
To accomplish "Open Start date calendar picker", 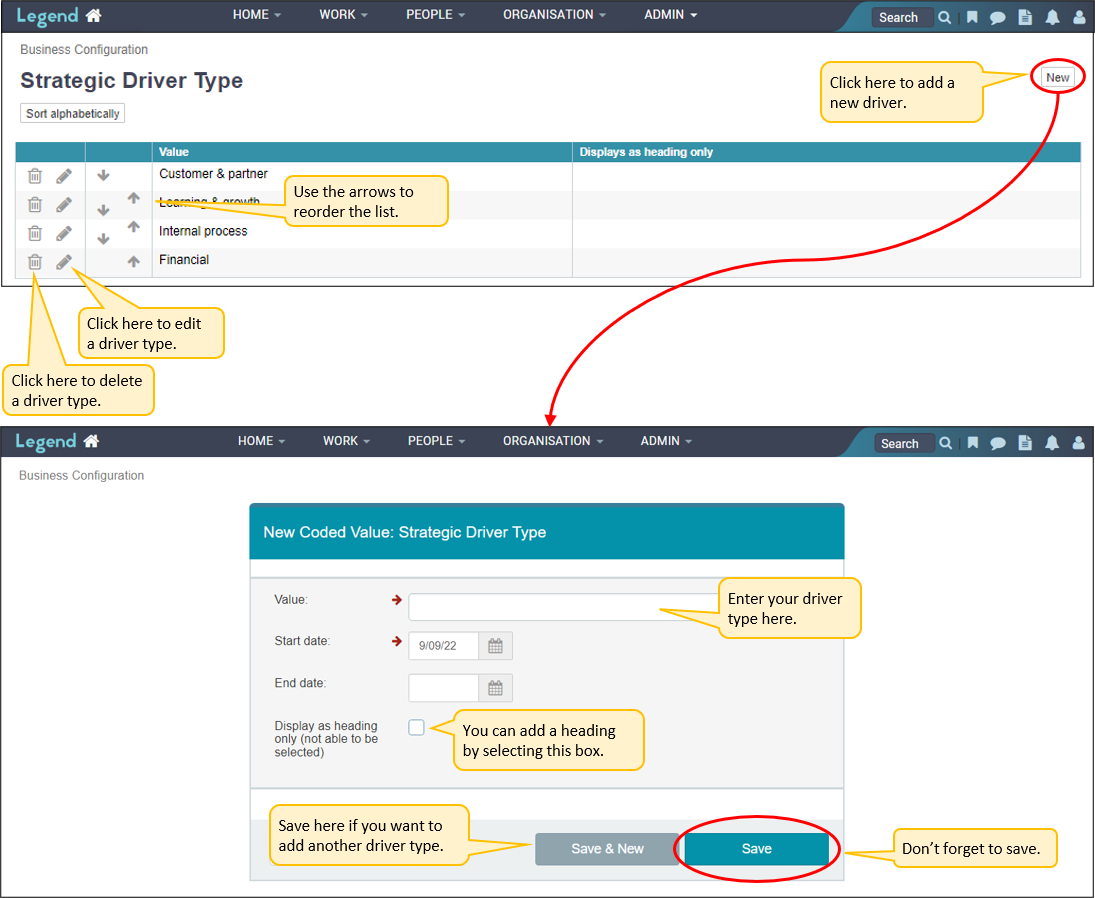I will pyautogui.click(x=495, y=646).
